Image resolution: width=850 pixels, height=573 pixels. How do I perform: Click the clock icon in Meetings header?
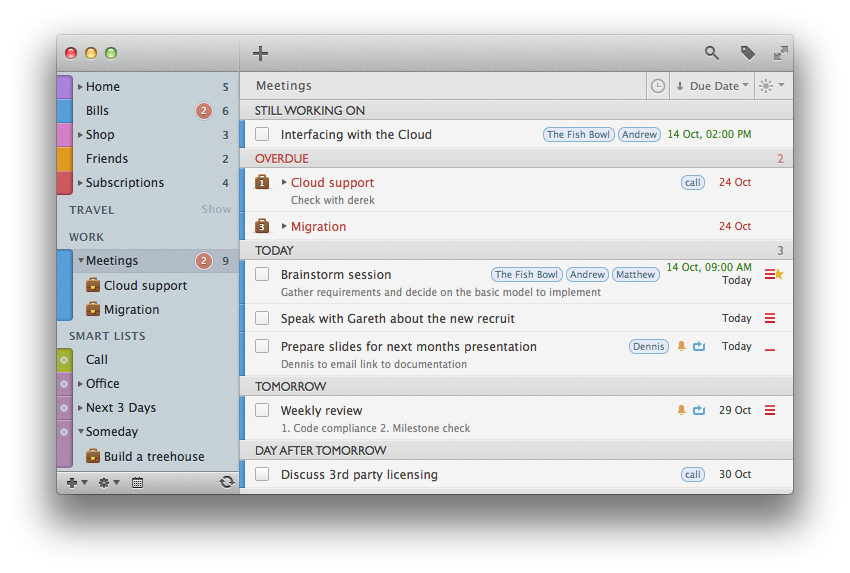(x=658, y=86)
